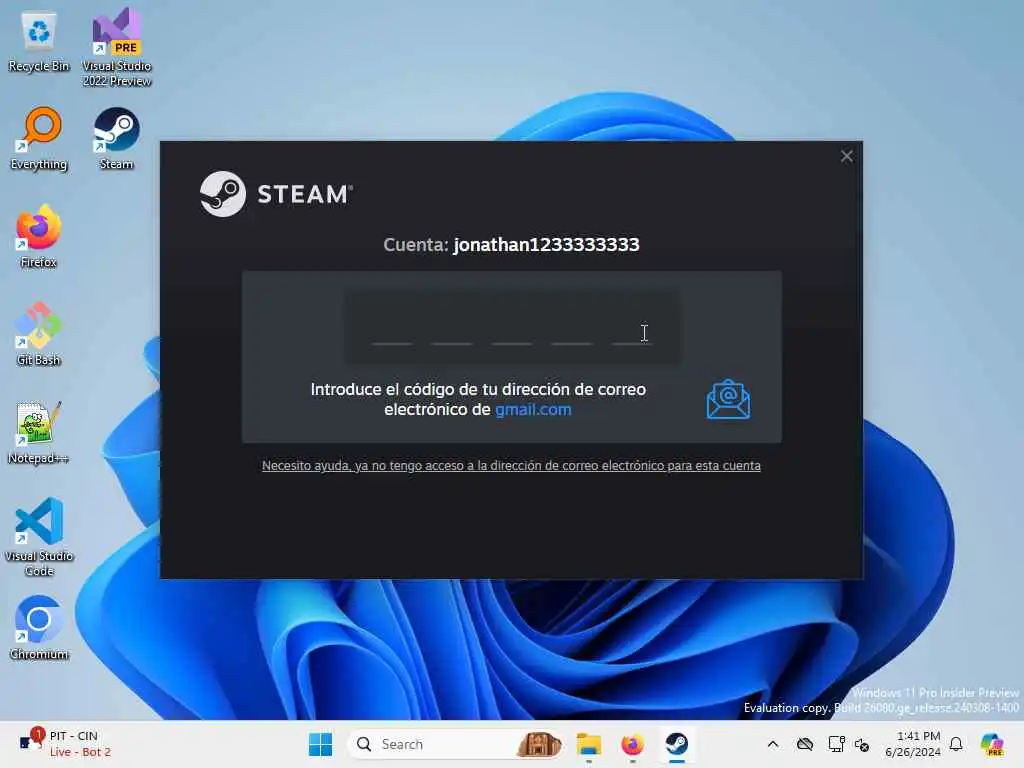Viewport: 1024px width, 768px height.
Task: Select the Everything search desktop icon
Action: click(39, 139)
